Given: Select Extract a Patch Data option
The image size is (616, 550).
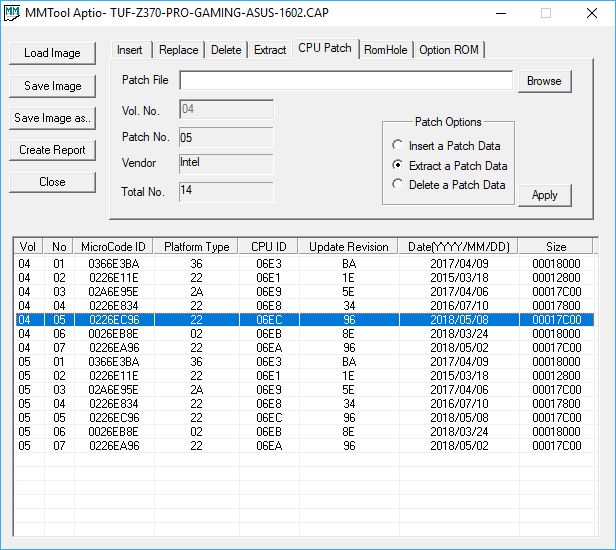Looking at the screenshot, I should pyautogui.click(x=450, y=165).
